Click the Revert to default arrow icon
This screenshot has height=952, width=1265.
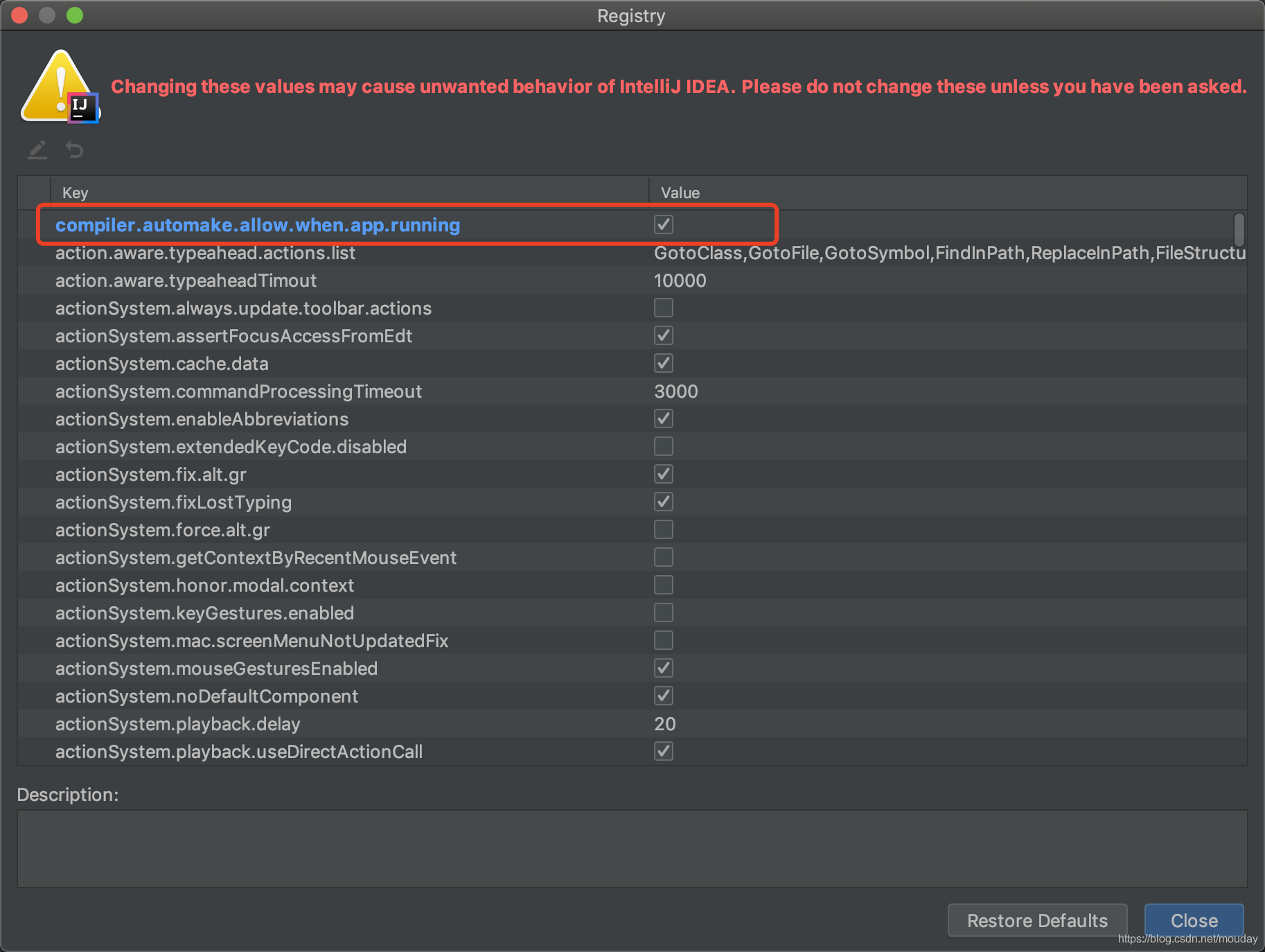(x=74, y=150)
